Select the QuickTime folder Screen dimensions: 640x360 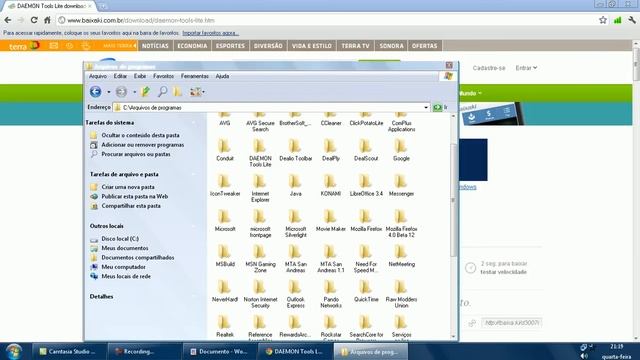click(x=366, y=291)
